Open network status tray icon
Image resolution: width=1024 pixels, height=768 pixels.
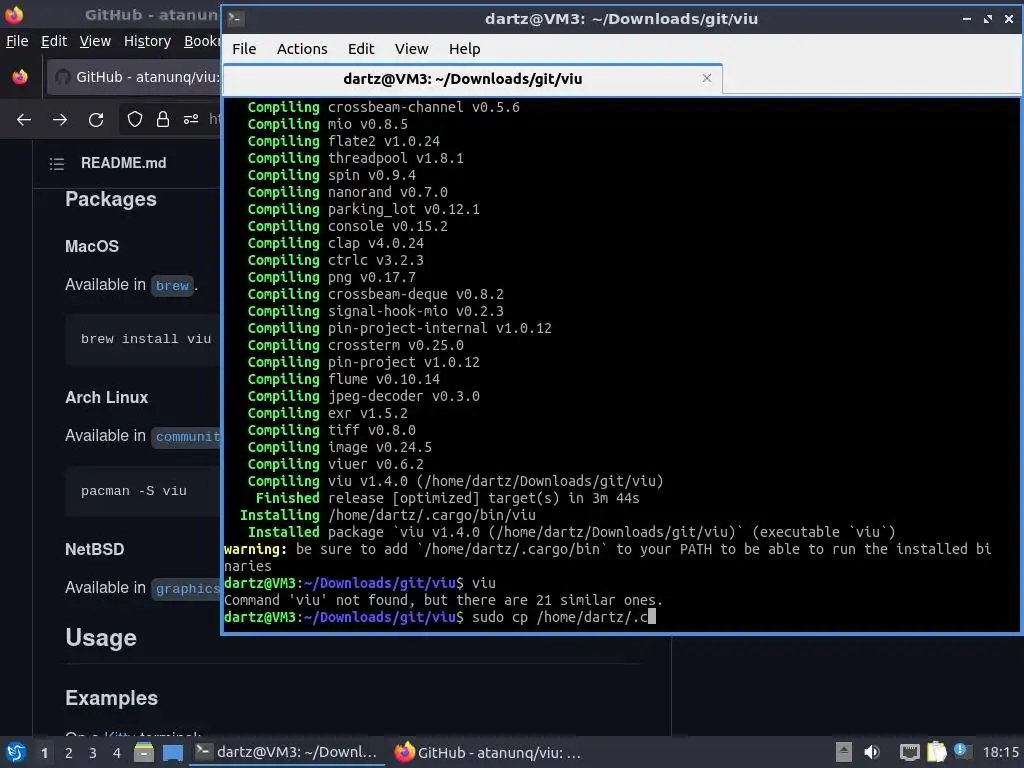(909, 752)
